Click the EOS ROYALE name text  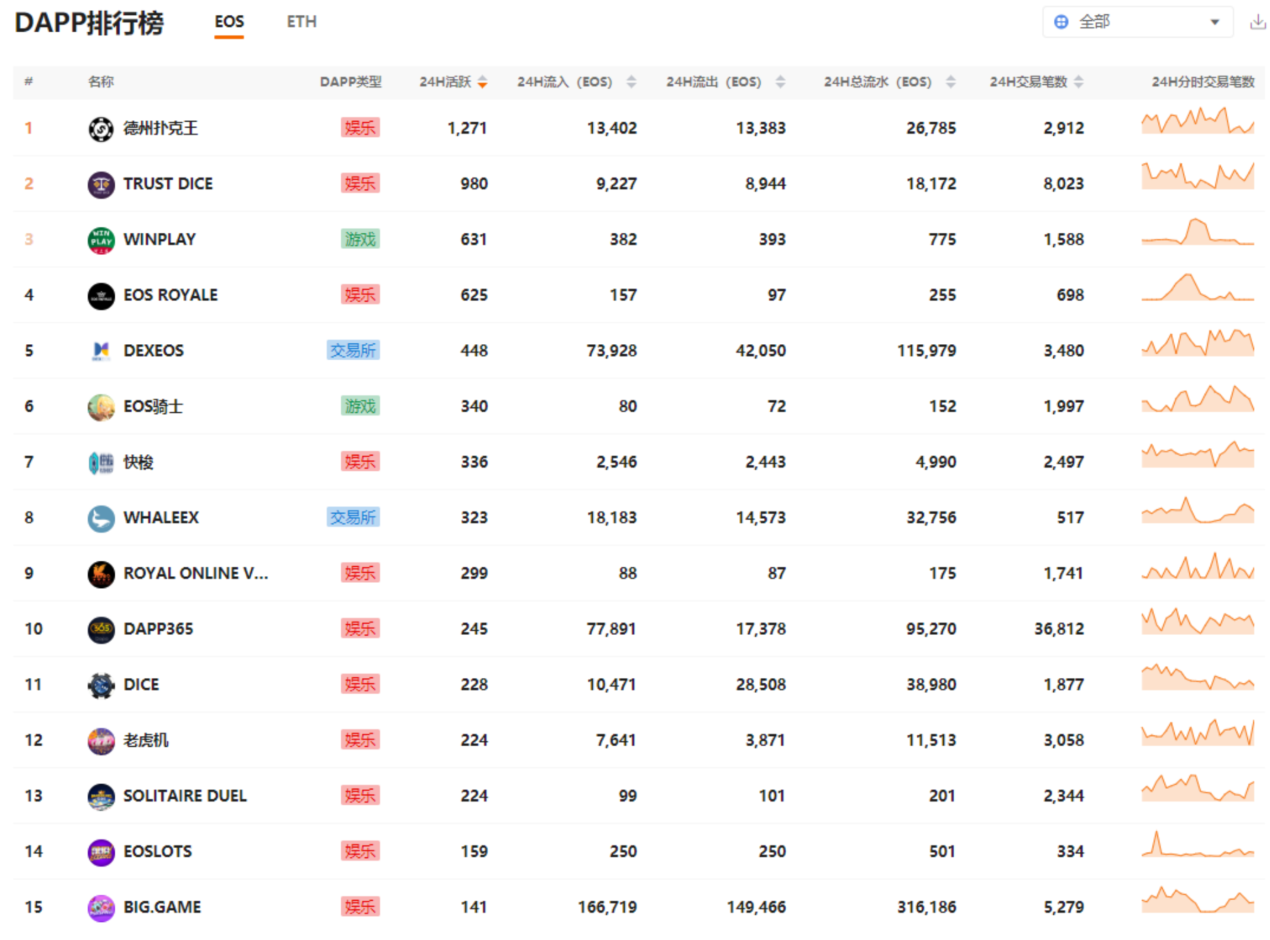pos(170,295)
